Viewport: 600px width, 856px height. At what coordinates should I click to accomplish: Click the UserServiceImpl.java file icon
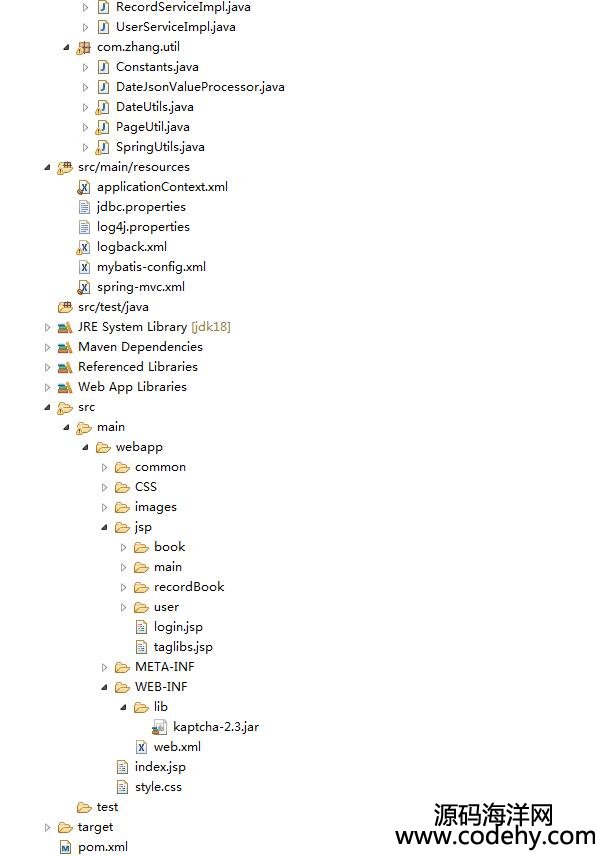click(103, 27)
